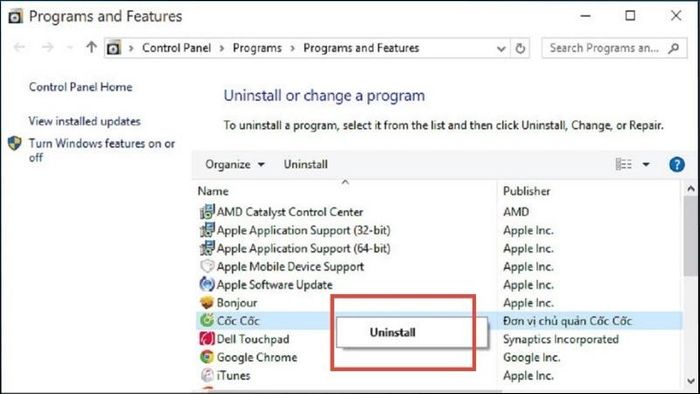The image size is (700, 394).
Task: Refresh the Programs and Features address bar
Action: (x=520, y=48)
